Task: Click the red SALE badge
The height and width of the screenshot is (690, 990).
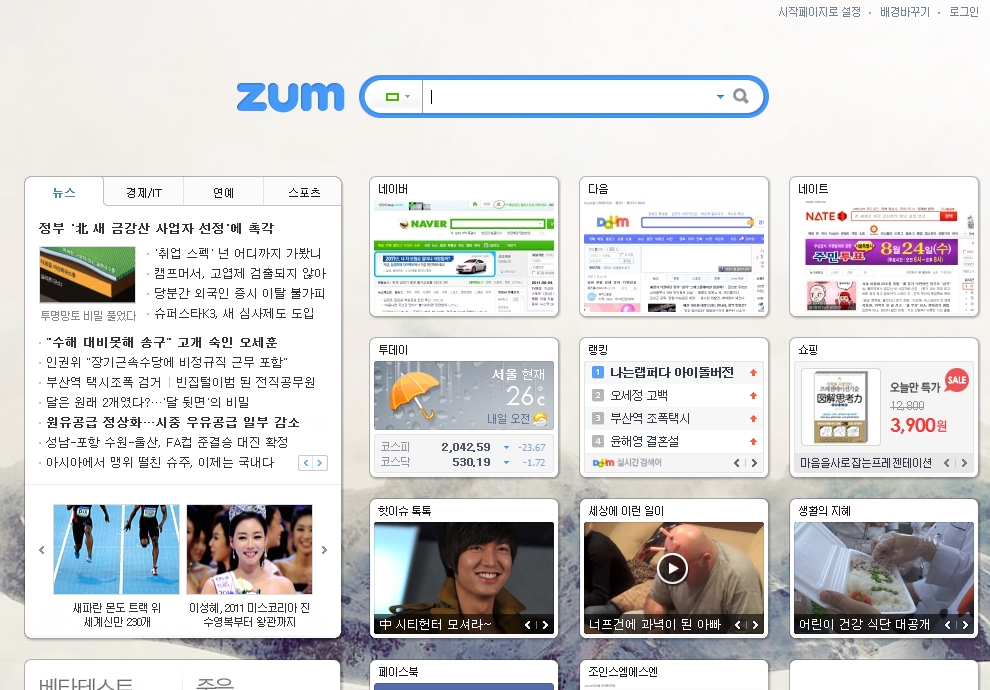Action: (957, 379)
